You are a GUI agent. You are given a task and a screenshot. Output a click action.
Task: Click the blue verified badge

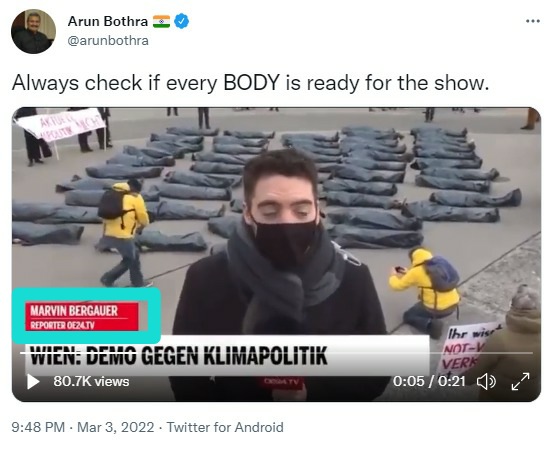point(181,22)
